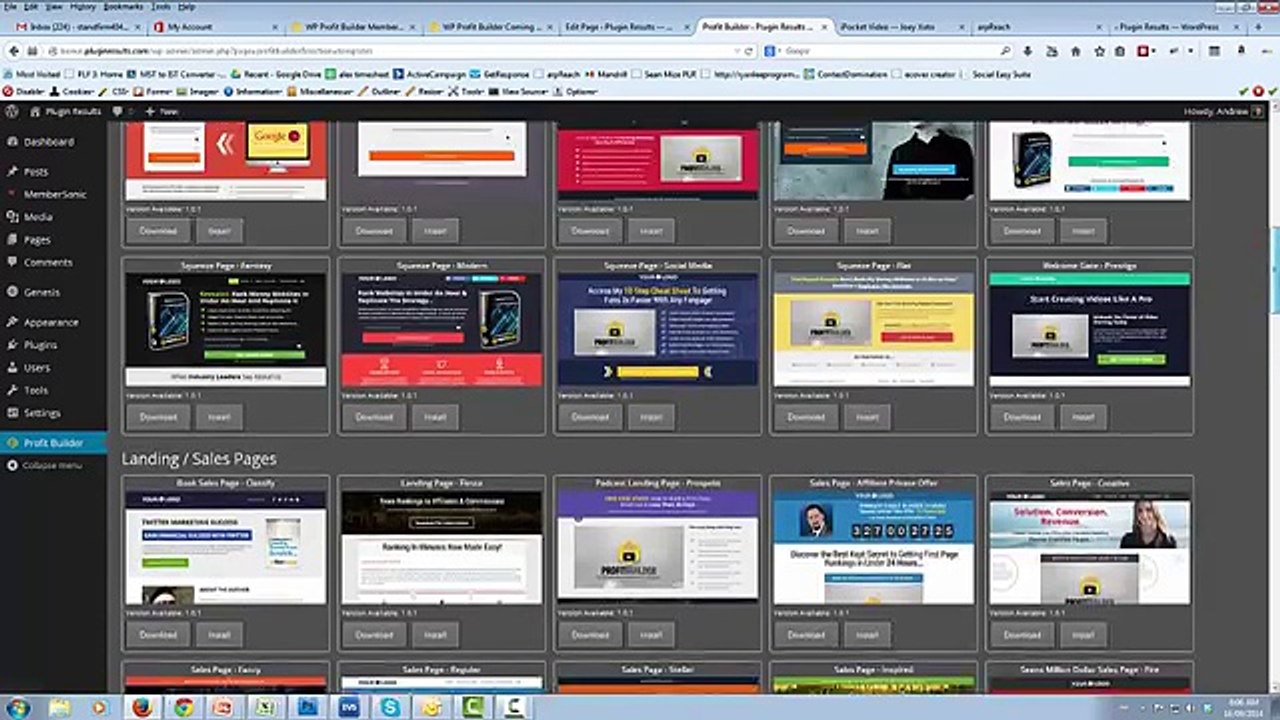Open the Information dropdown in developer toolbar

[x=252, y=91]
